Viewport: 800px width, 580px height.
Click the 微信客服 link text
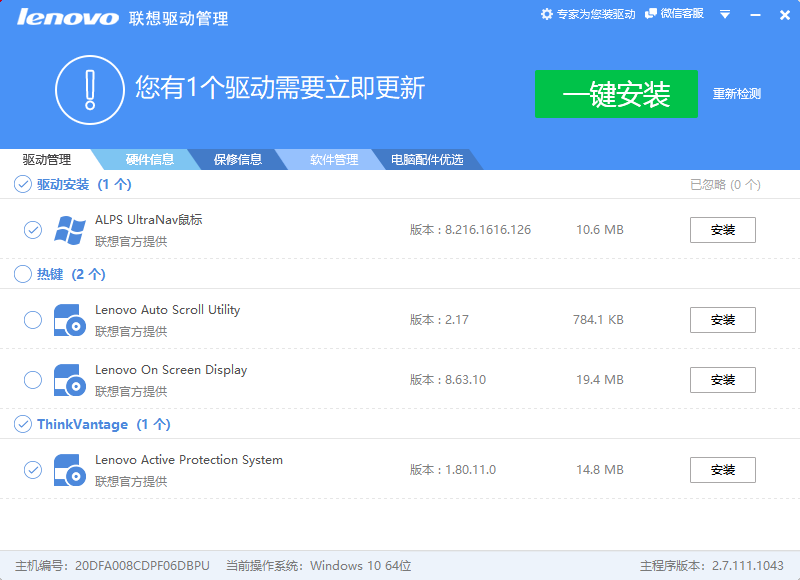click(682, 14)
